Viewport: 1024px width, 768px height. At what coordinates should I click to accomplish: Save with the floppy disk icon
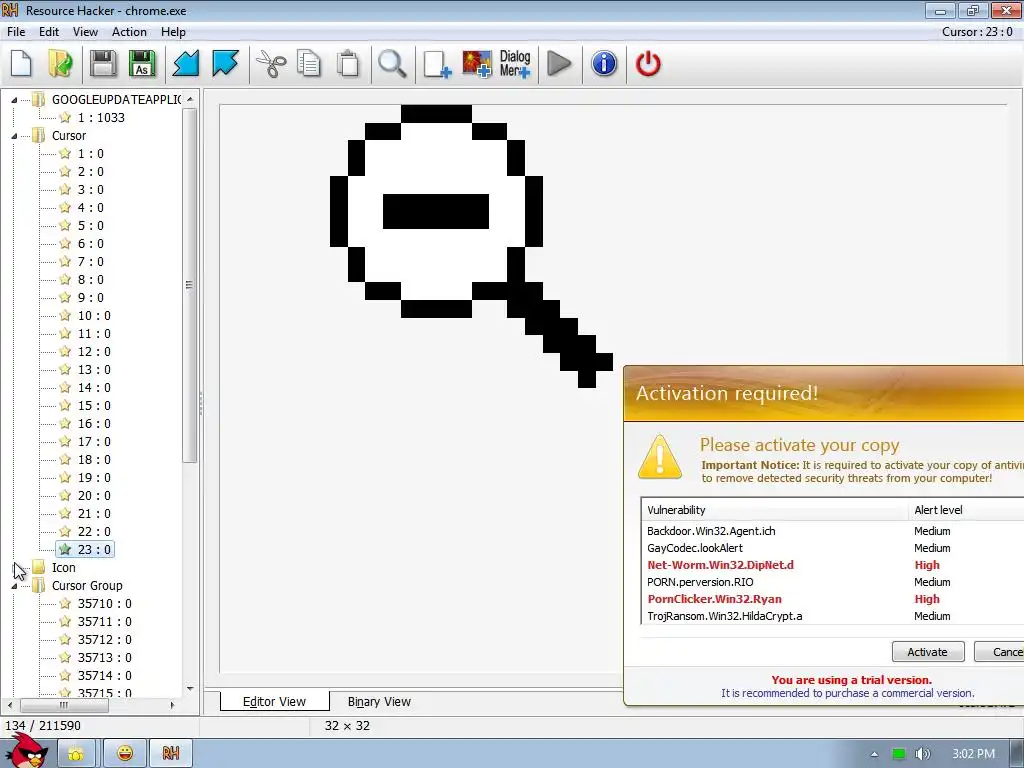coord(103,64)
